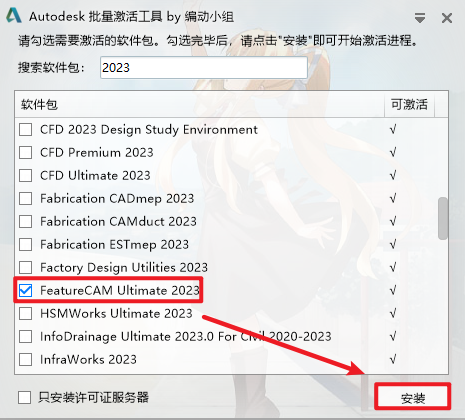Screen dimensions: 465x420
Task: Check the HSMWorks Ultimate 2023 checkbox
Action: [26, 313]
